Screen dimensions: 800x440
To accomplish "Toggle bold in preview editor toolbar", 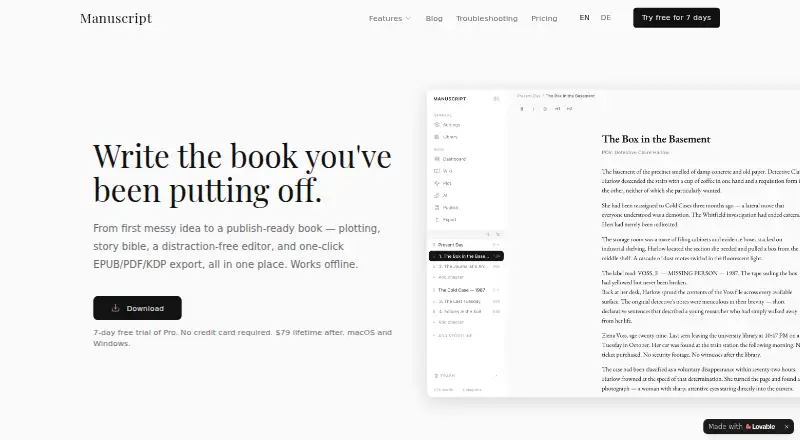I will [x=521, y=109].
